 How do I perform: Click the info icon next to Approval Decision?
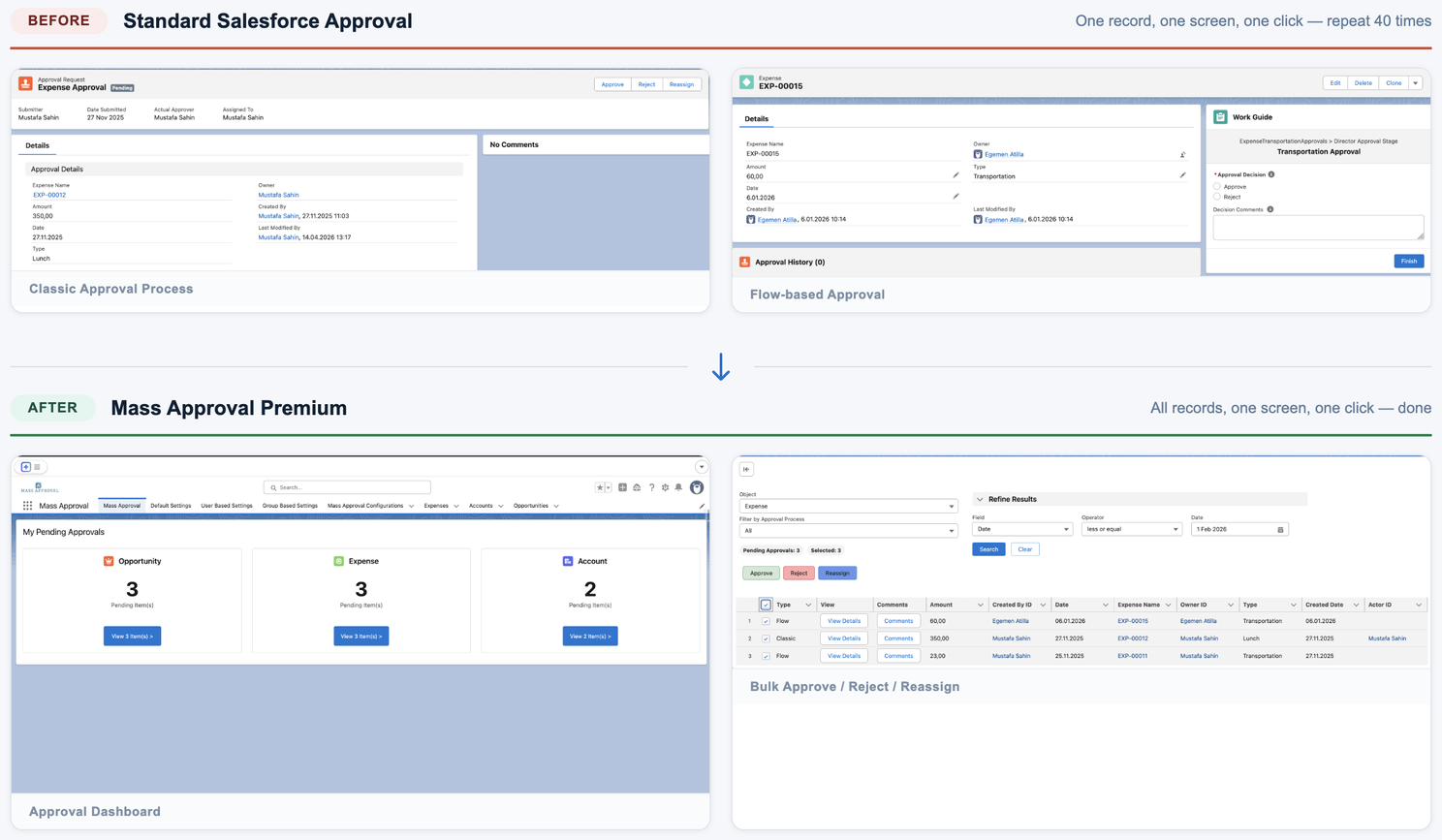click(x=1271, y=174)
